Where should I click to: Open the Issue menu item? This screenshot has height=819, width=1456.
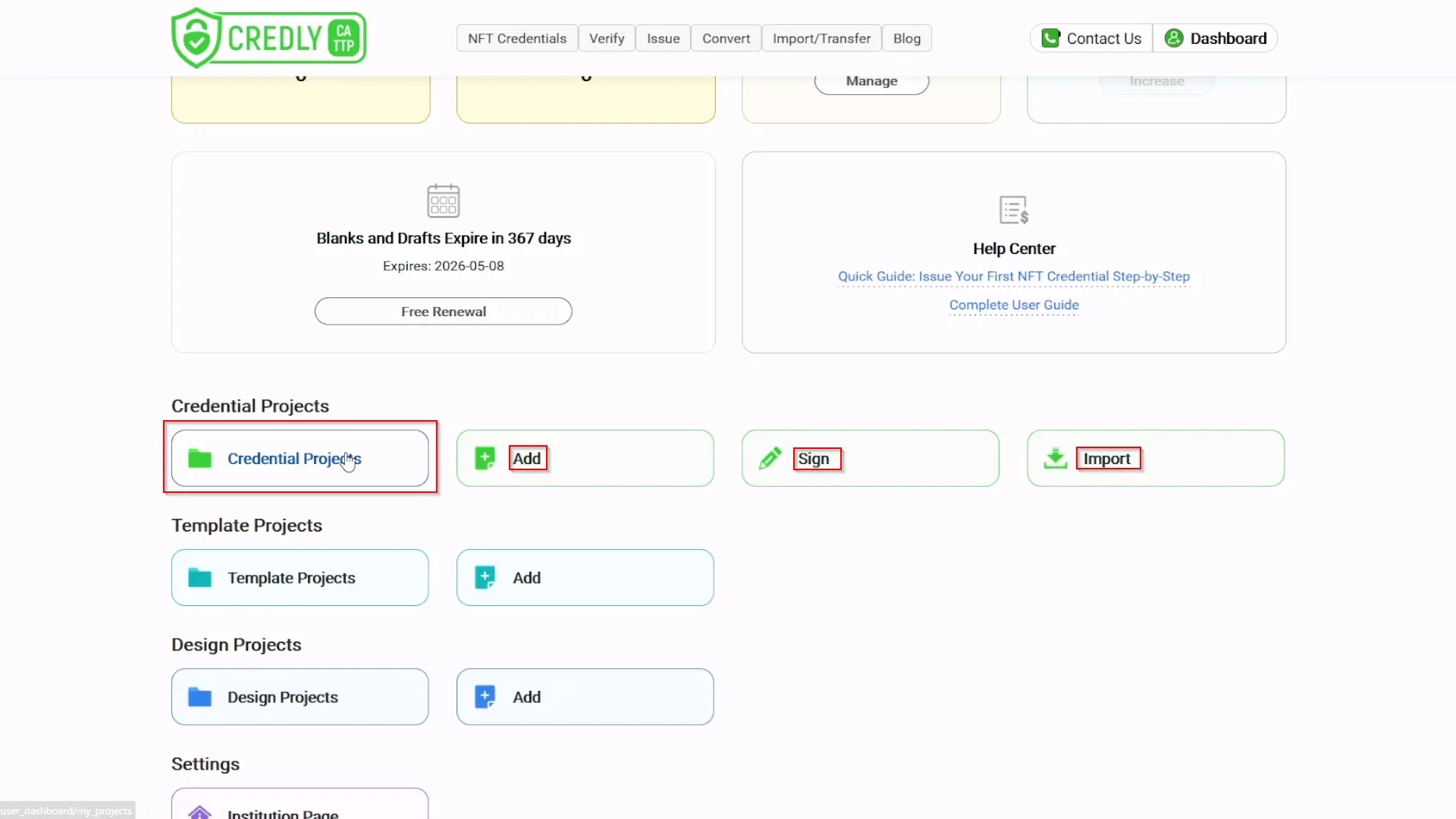[664, 38]
